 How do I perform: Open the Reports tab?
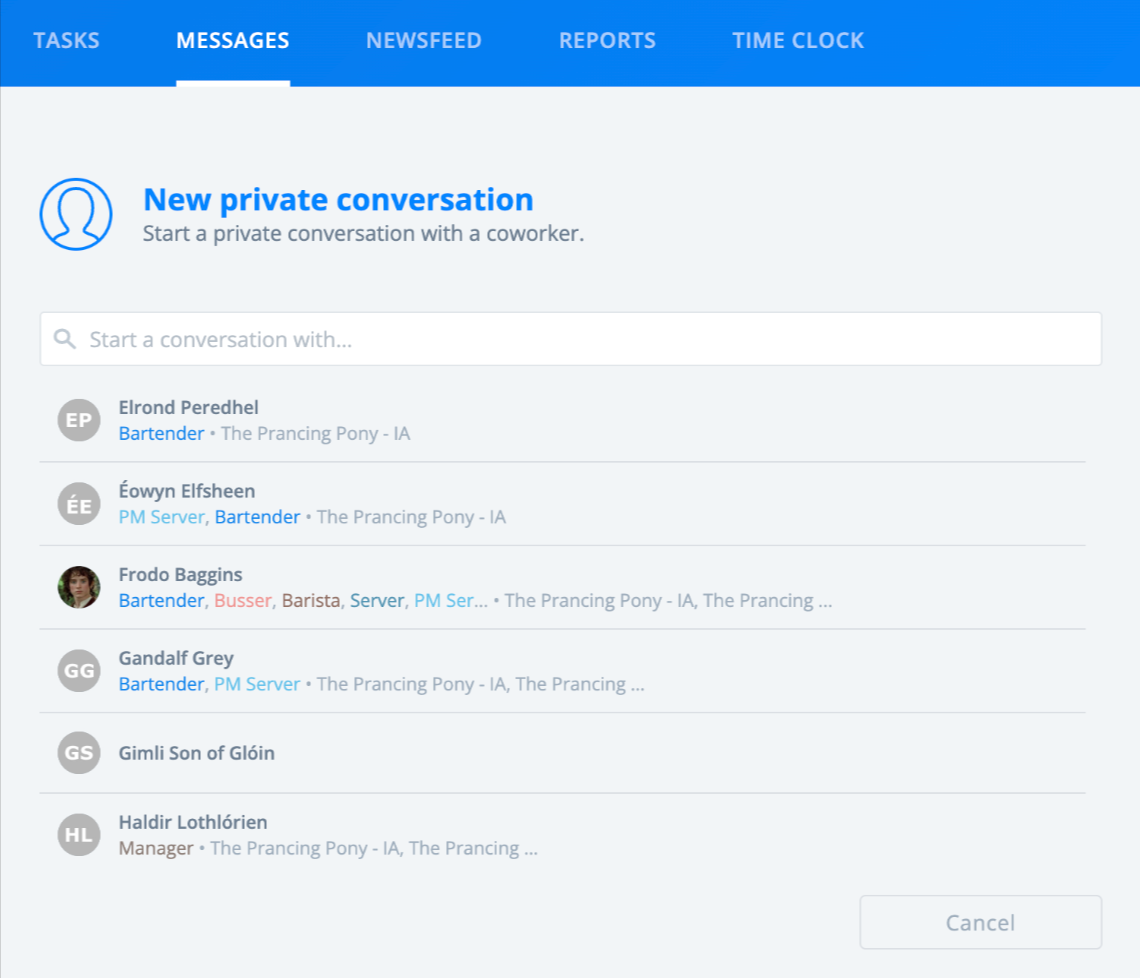(607, 41)
